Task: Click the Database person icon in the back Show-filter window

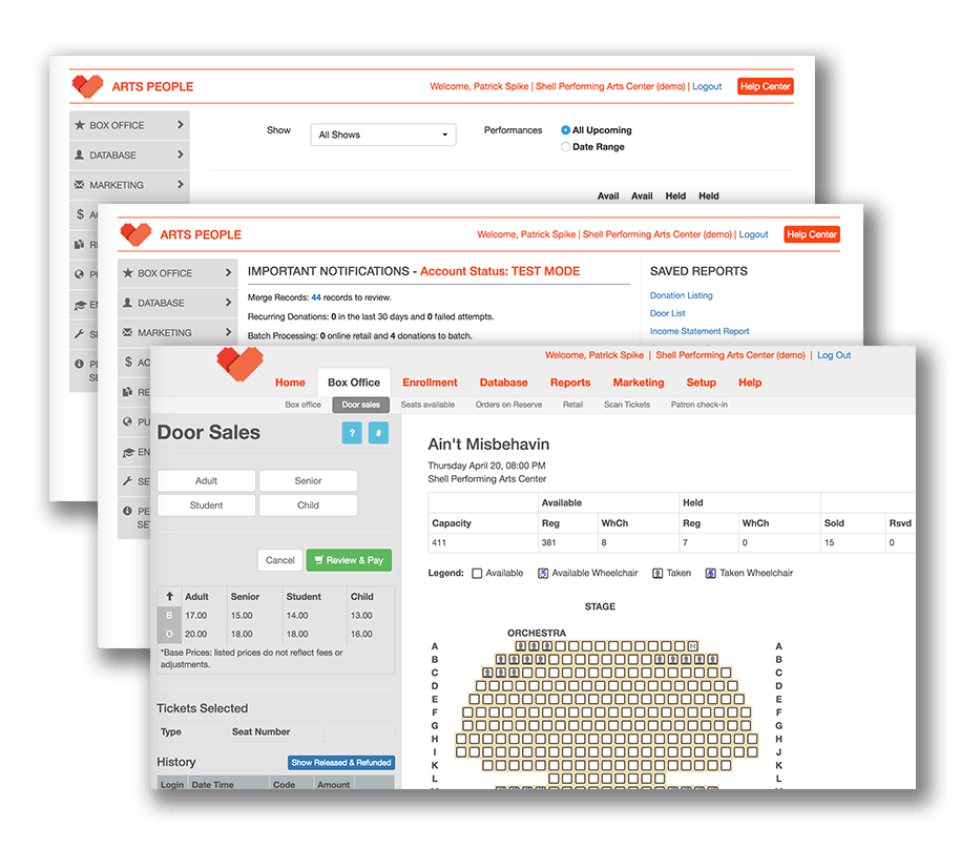Action: click(79, 155)
